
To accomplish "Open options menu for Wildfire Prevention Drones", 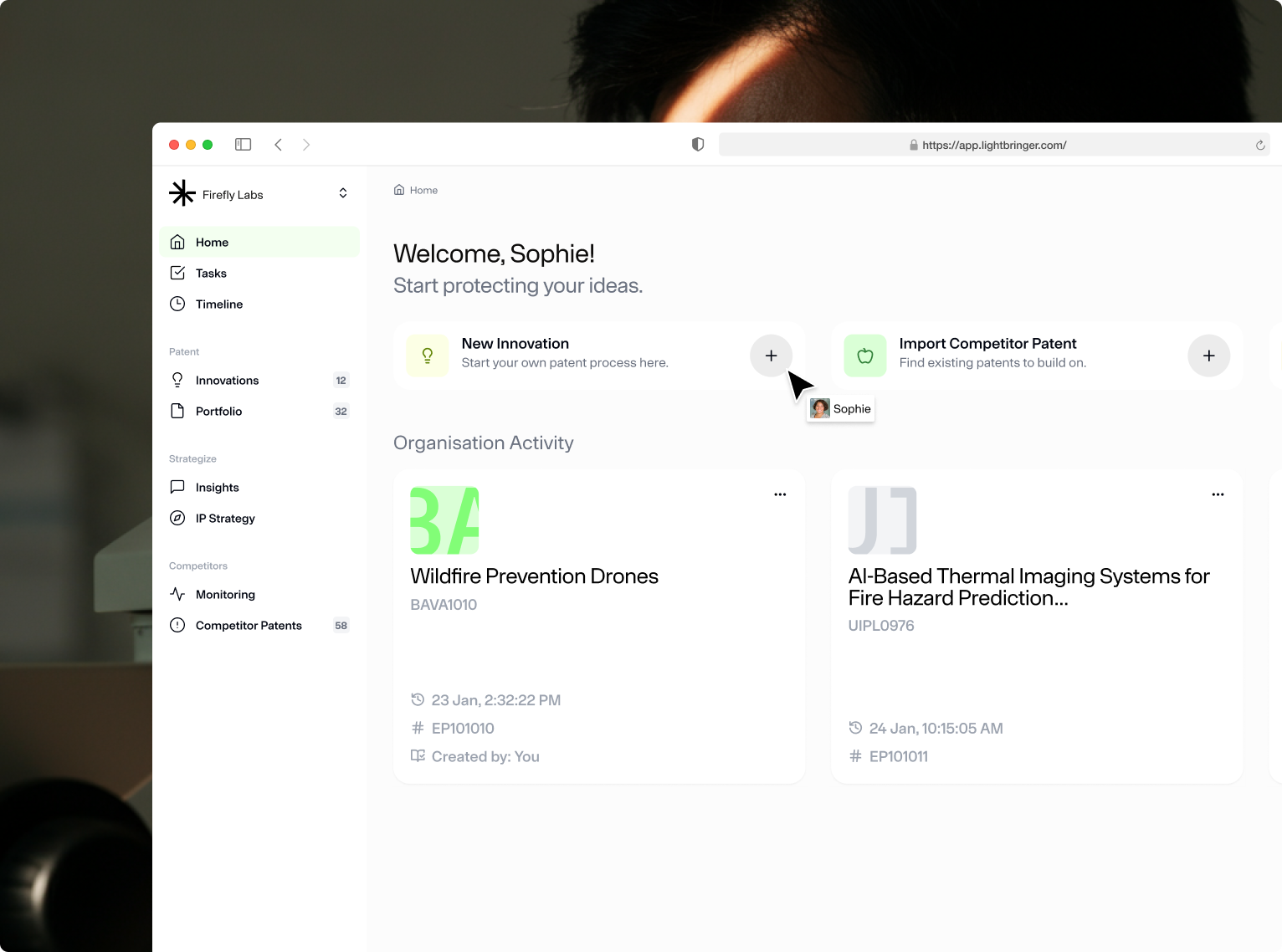I will [780, 494].
